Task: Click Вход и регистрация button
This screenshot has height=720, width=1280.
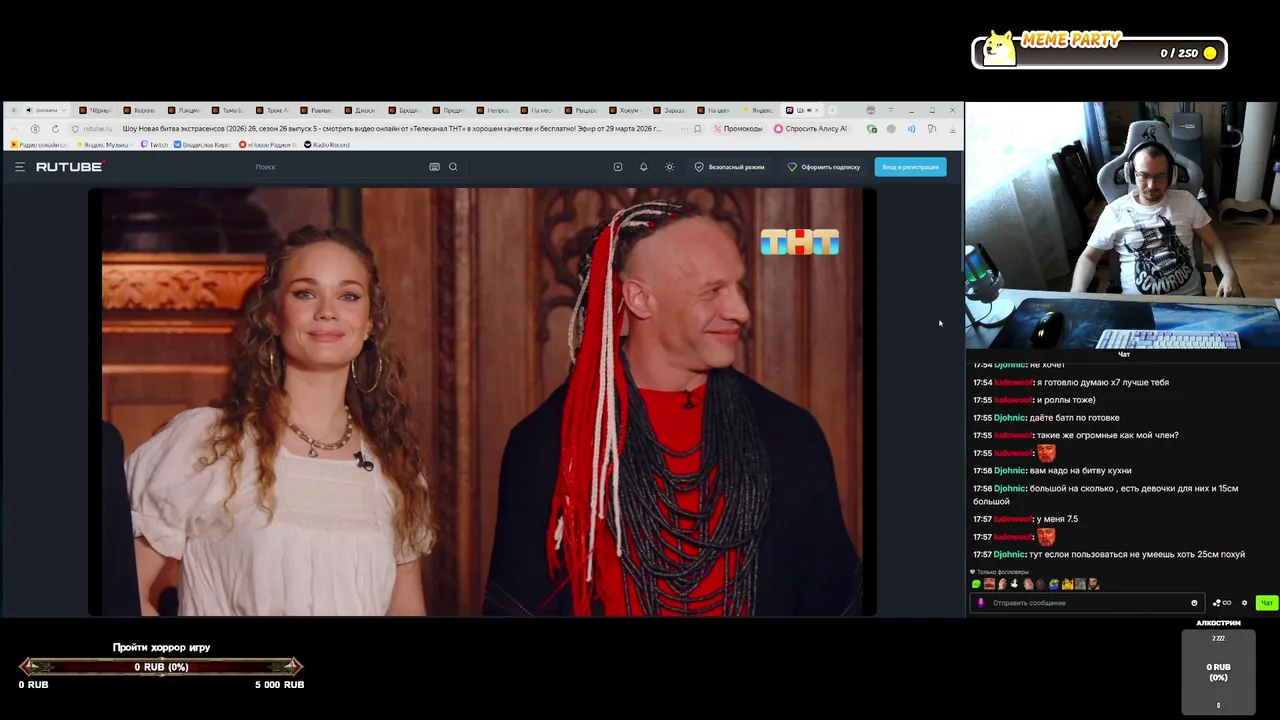Action: [910, 167]
